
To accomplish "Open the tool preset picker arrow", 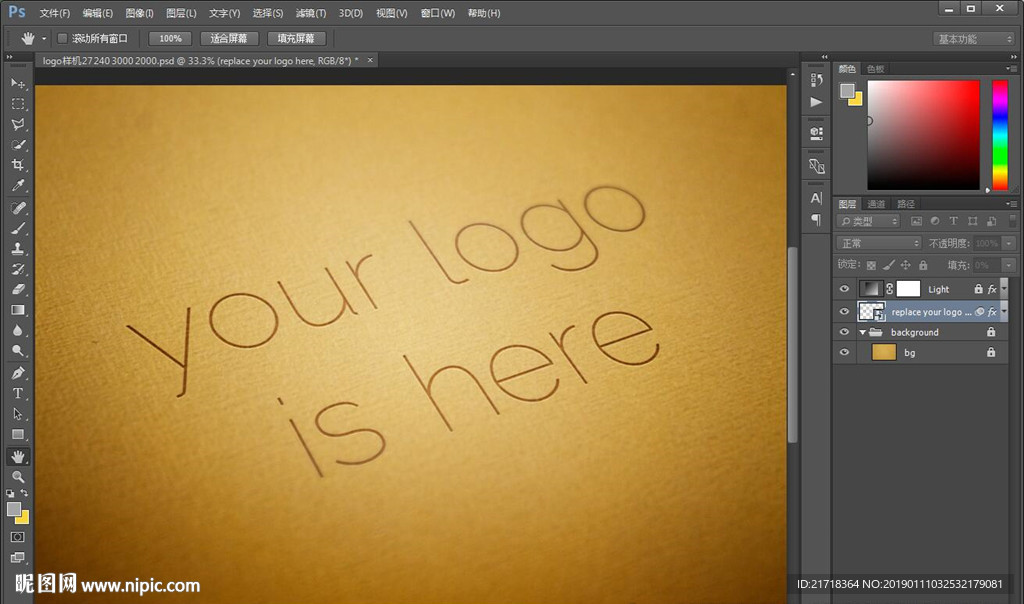I will [44, 39].
